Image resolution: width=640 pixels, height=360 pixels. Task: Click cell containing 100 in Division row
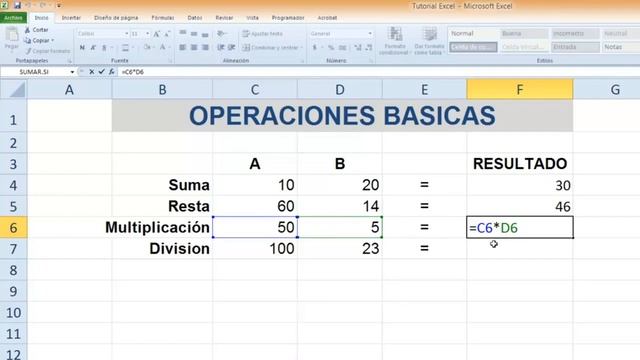[x=255, y=249]
